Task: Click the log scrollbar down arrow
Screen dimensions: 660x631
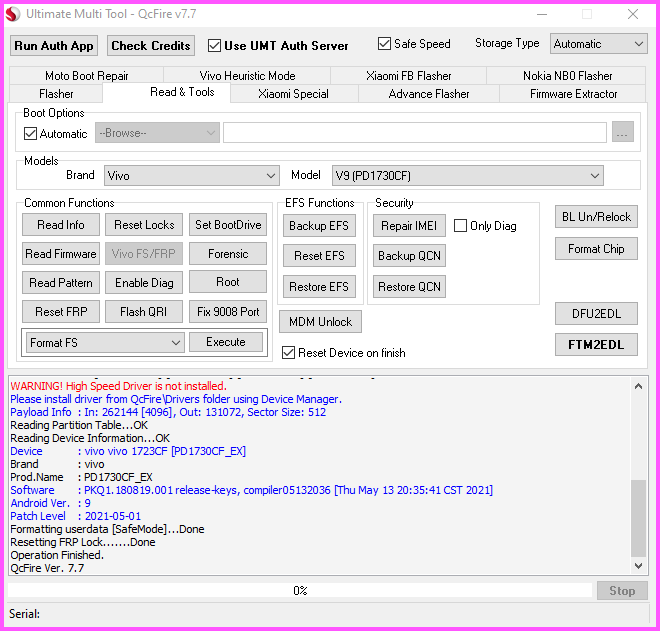Action: pos(639,566)
